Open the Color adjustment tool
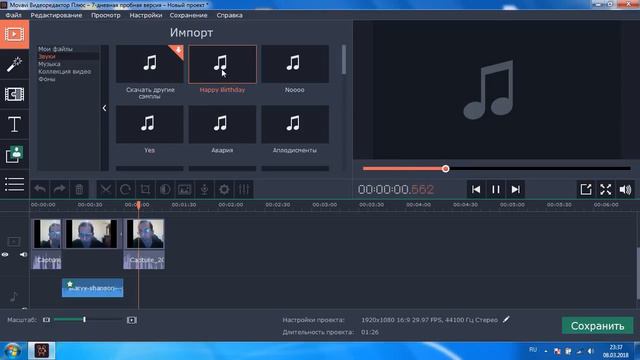This screenshot has width=640, height=360. point(165,189)
